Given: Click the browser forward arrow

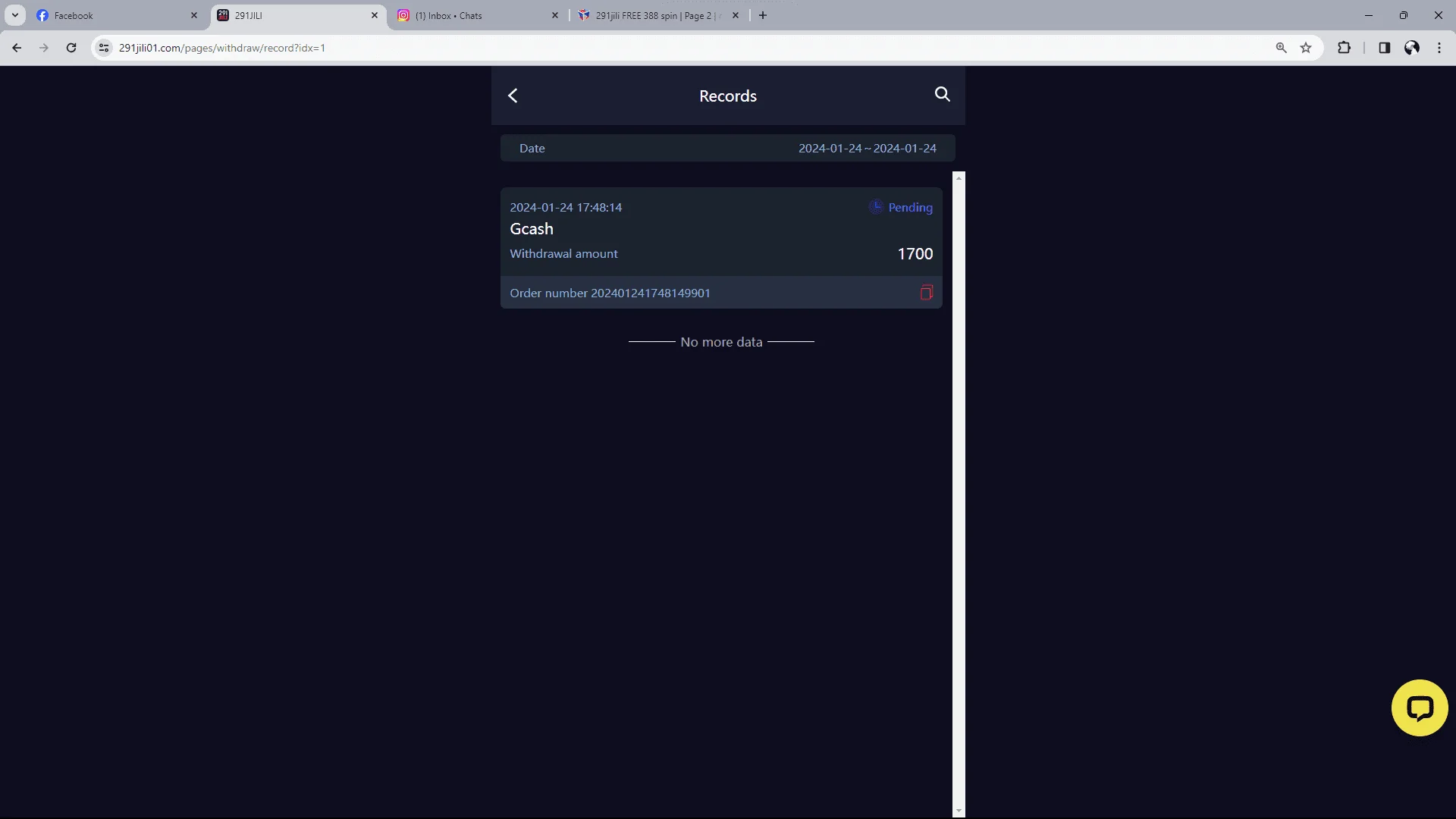Looking at the screenshot, I should (x=44, y=48).
